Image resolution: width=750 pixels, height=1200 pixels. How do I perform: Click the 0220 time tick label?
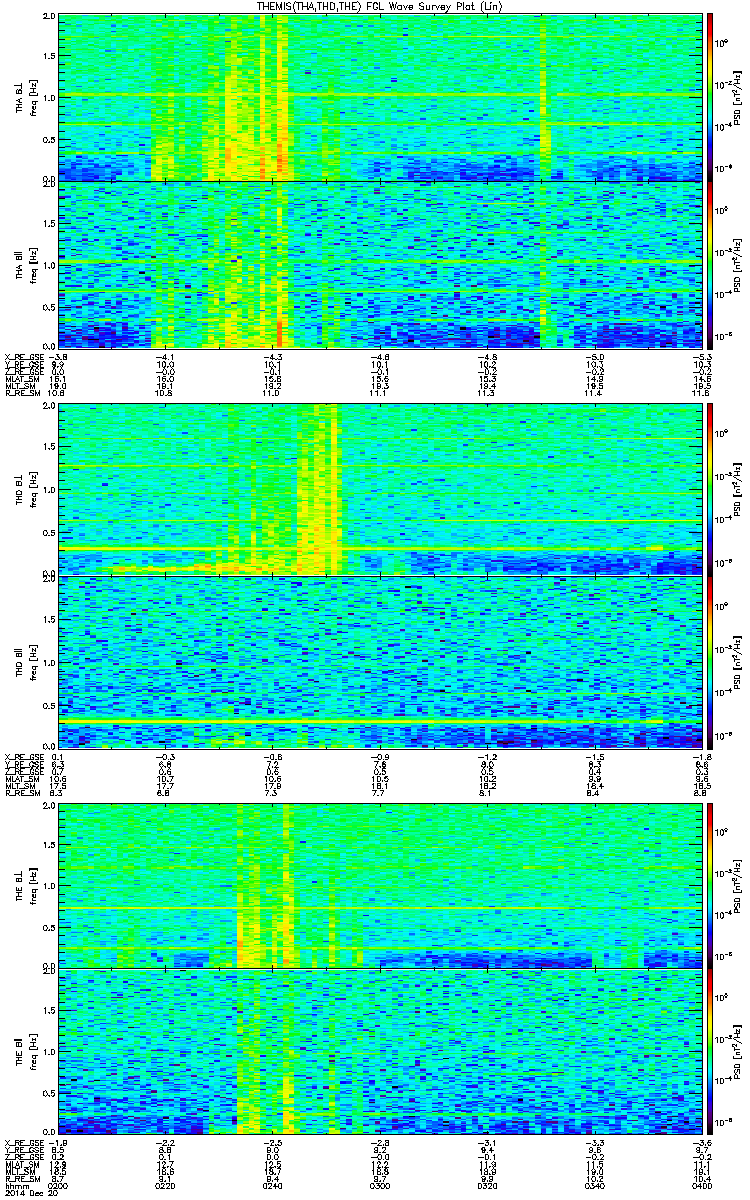[164, 1186]
